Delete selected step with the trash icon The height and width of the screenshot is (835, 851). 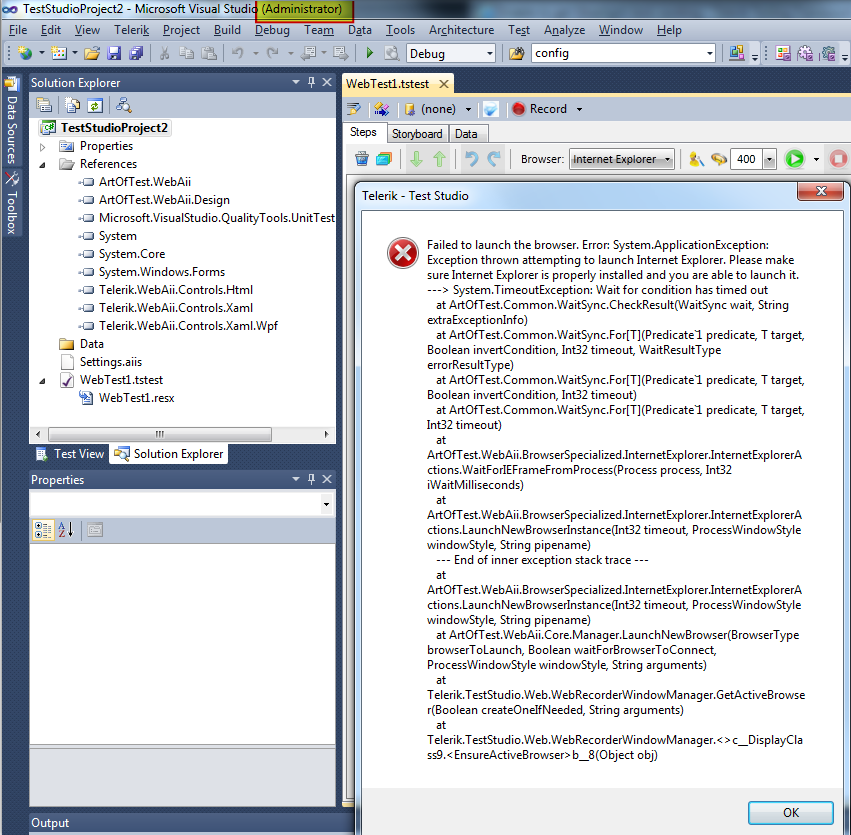point(362,159)
